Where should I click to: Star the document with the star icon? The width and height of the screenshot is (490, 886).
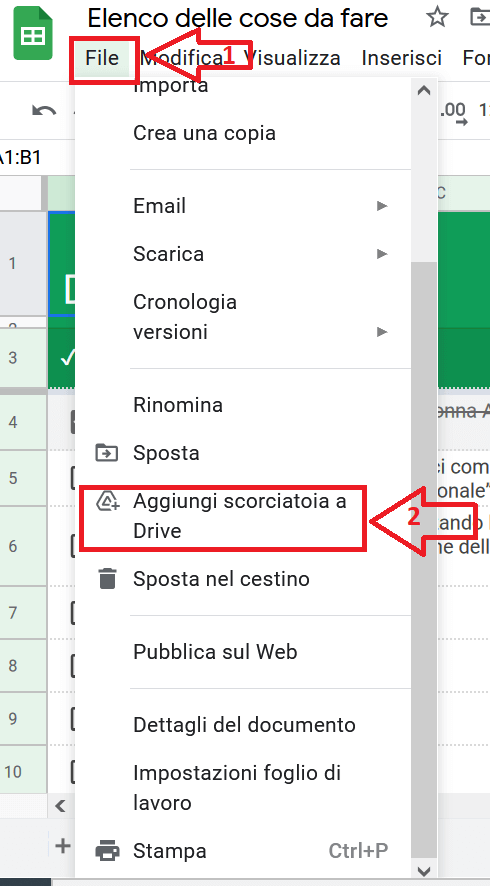click(x=437, y=18)
